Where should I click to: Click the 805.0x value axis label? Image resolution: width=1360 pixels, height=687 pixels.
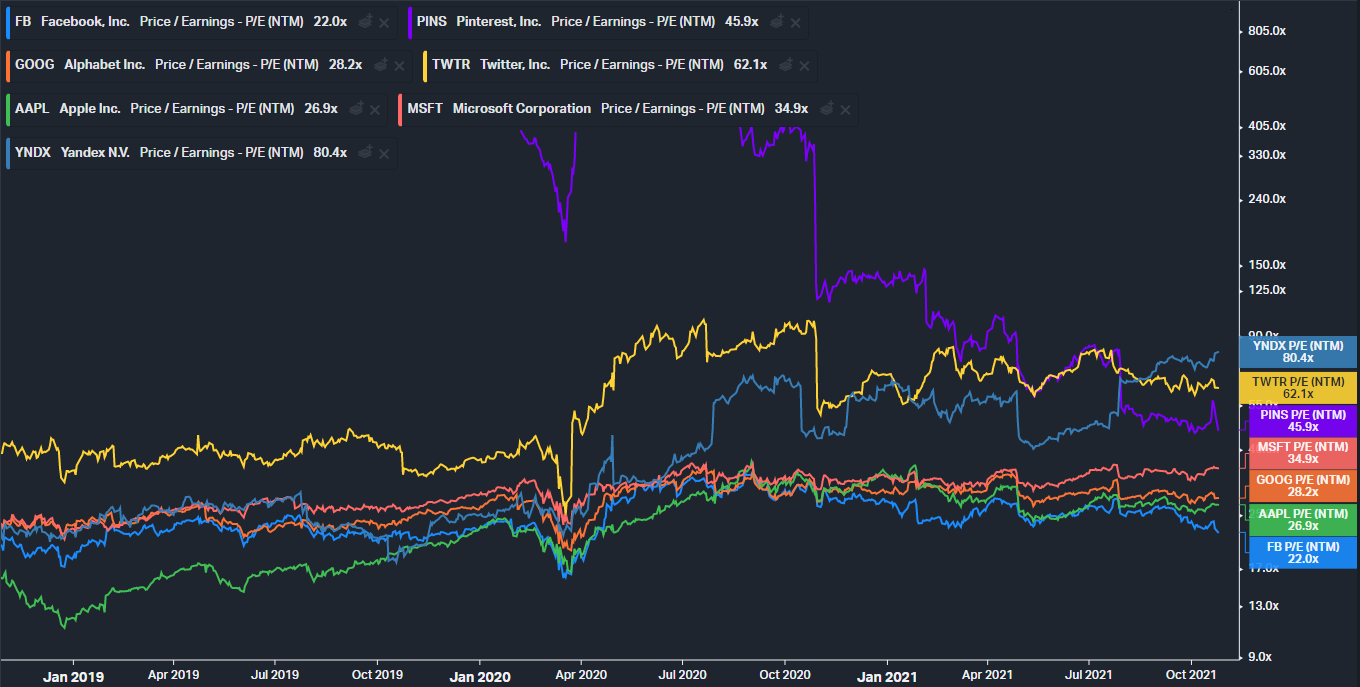click(1267, 31)
